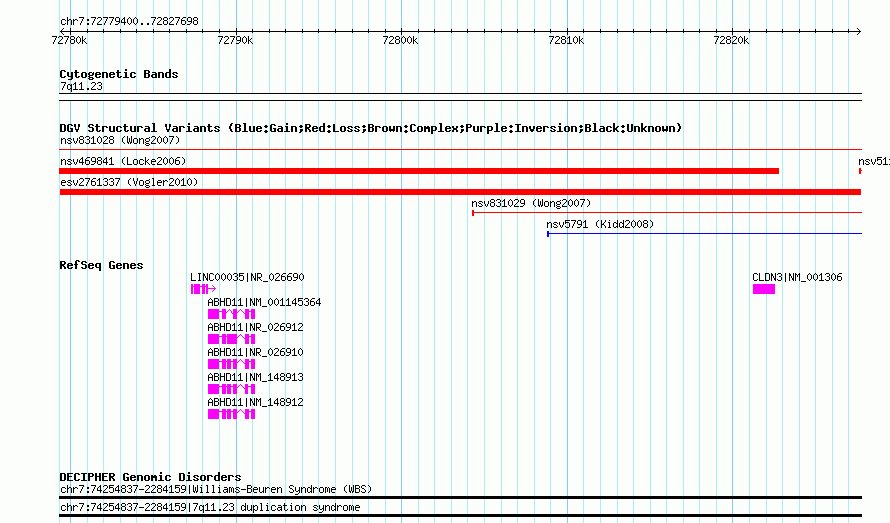Click esv2761337 red loss bar

coord(460,192)
